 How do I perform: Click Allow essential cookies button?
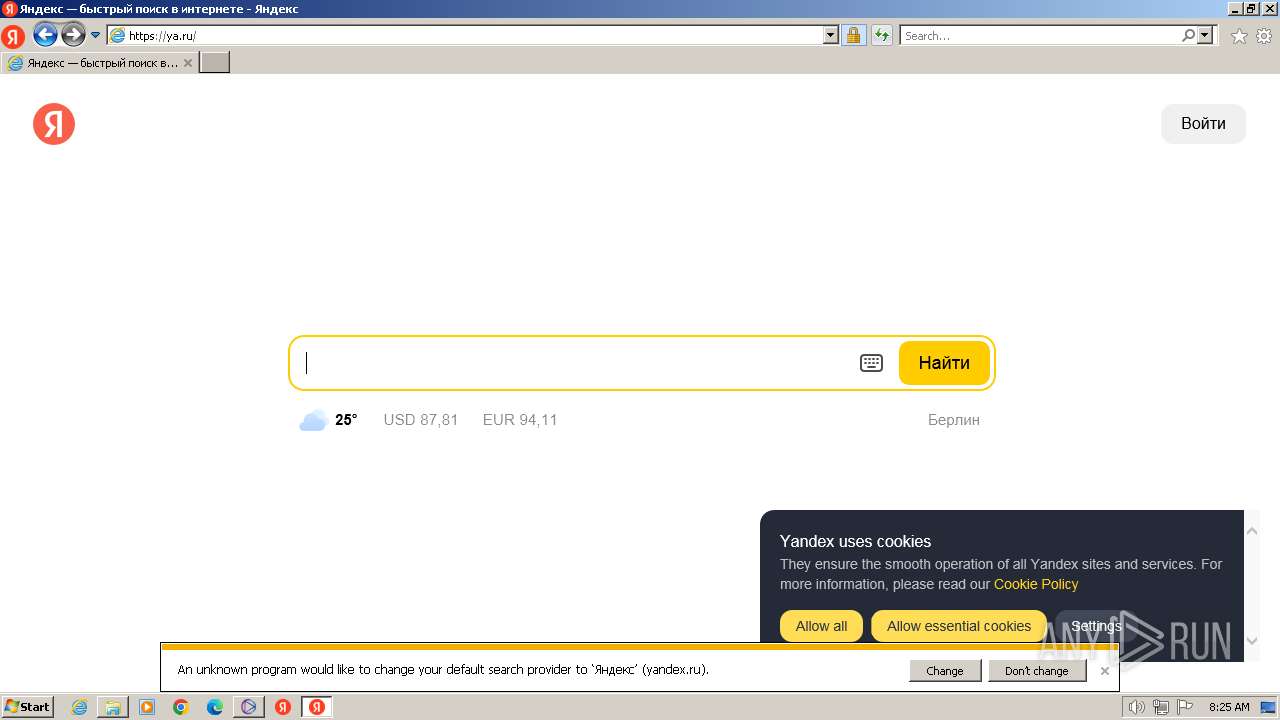[959, 626]
